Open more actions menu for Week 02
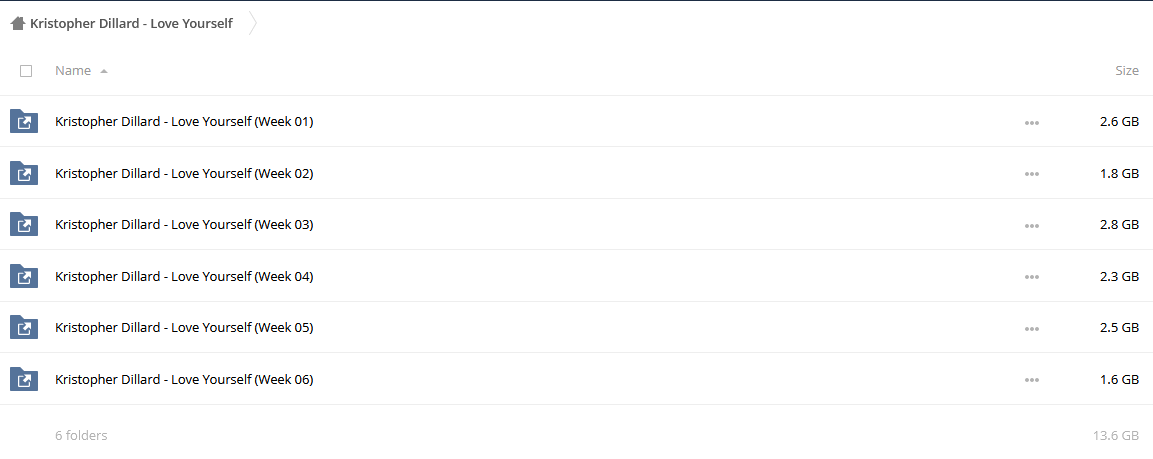 (x=1032, y=174)
